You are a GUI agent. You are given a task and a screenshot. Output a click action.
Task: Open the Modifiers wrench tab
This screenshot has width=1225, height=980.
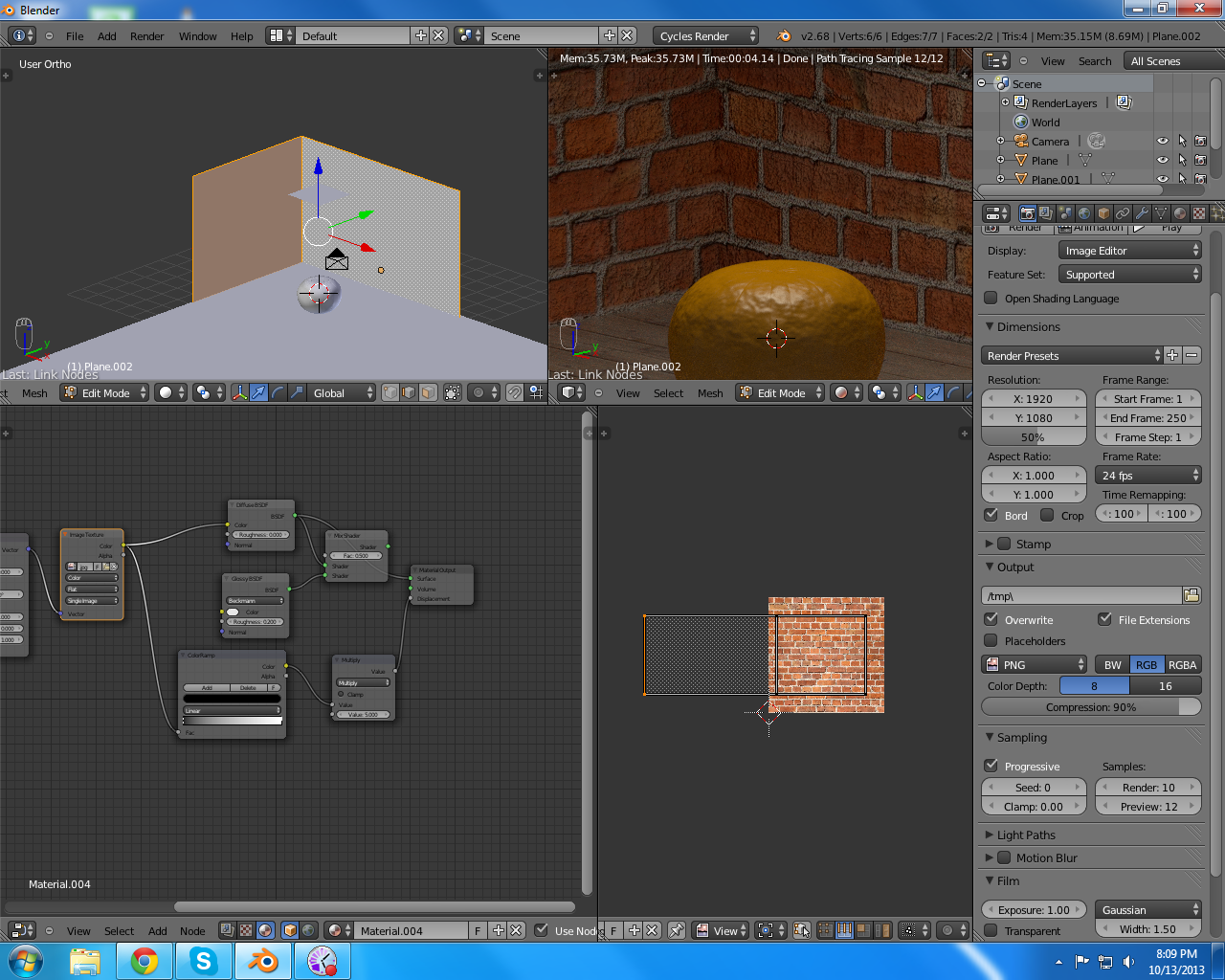[1142, 213]
